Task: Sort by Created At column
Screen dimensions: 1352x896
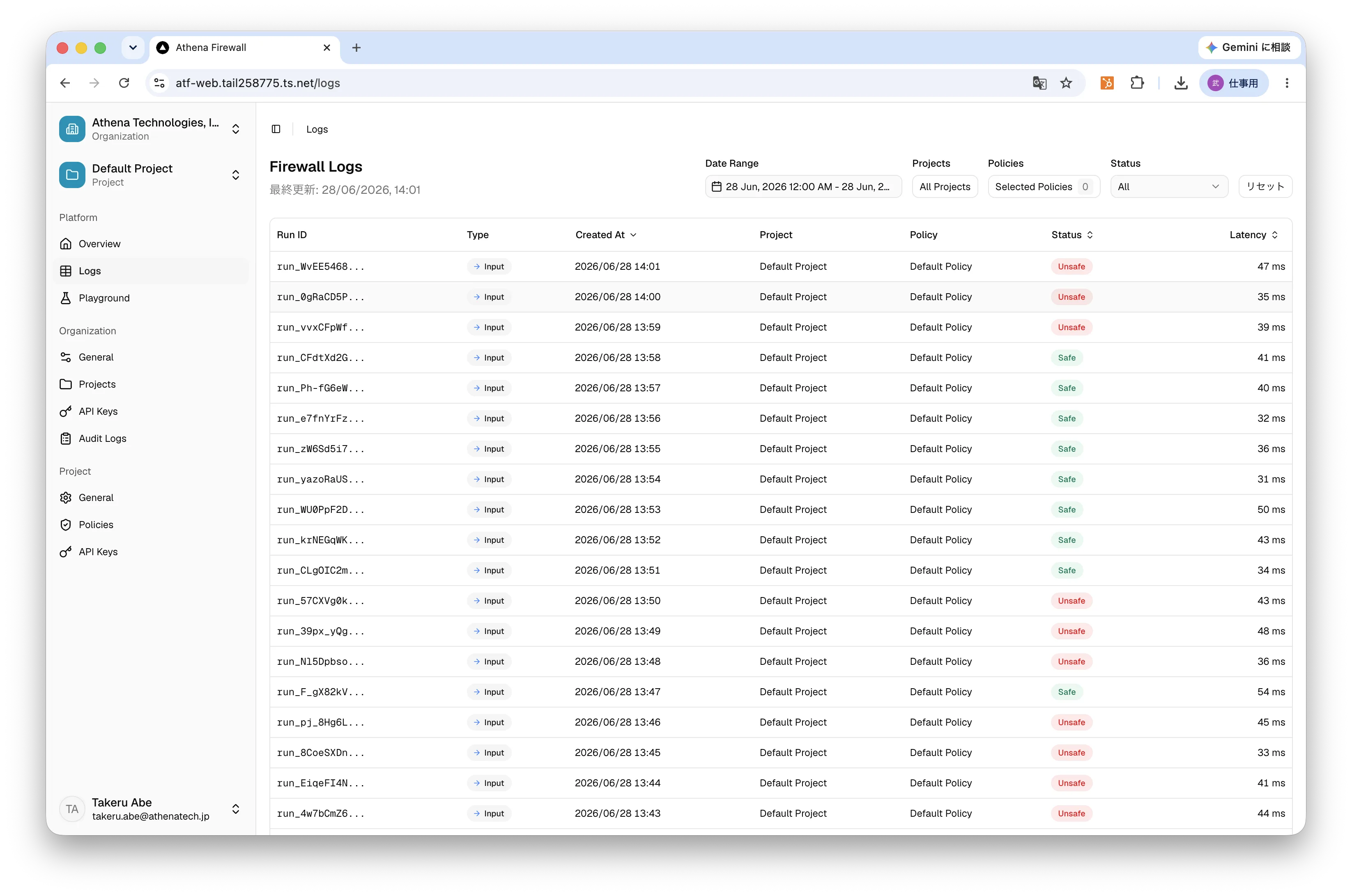Action: pyautogui.click(x=606, y=235)
